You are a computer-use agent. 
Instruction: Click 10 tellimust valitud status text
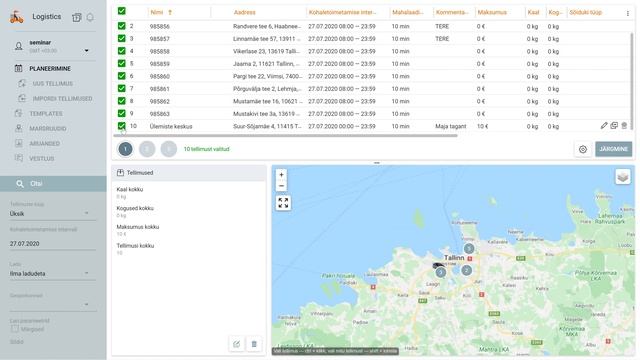tap(207, 149)
